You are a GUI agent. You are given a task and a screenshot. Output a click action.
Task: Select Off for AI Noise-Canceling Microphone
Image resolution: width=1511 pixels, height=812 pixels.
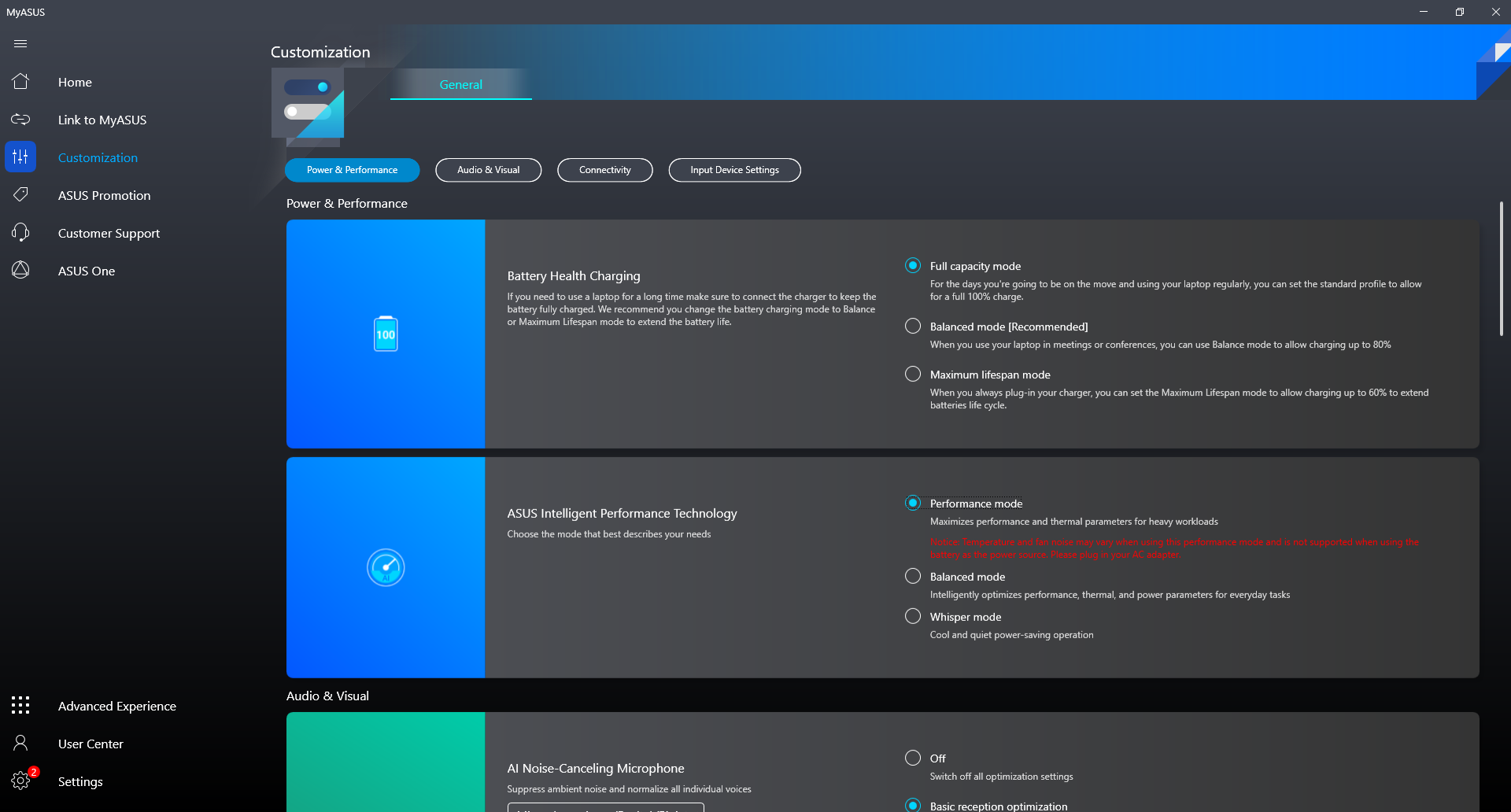click(913, 758)
